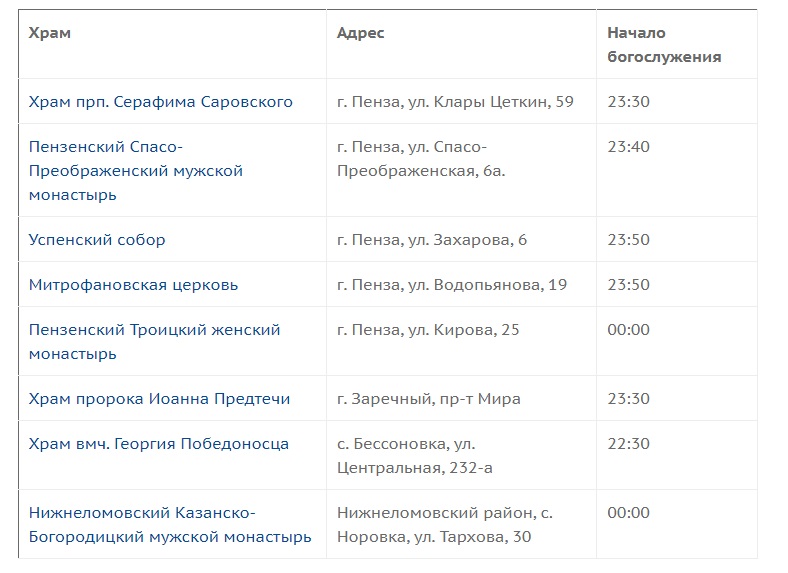Click the Начало богослужения column header
The image size is (788, 573).
[x=664, y=45]
